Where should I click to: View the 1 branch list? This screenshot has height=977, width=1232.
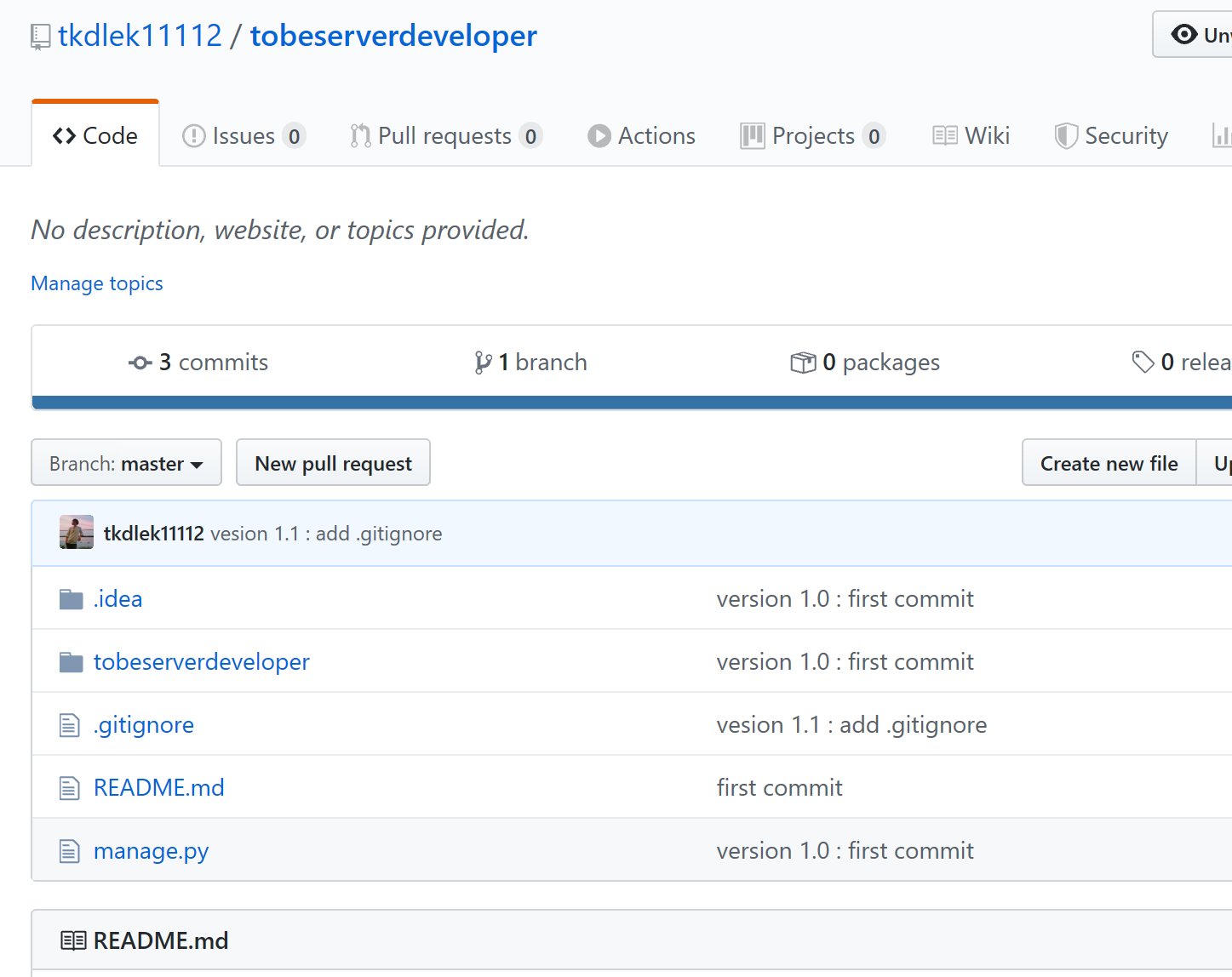coord(530,363)
